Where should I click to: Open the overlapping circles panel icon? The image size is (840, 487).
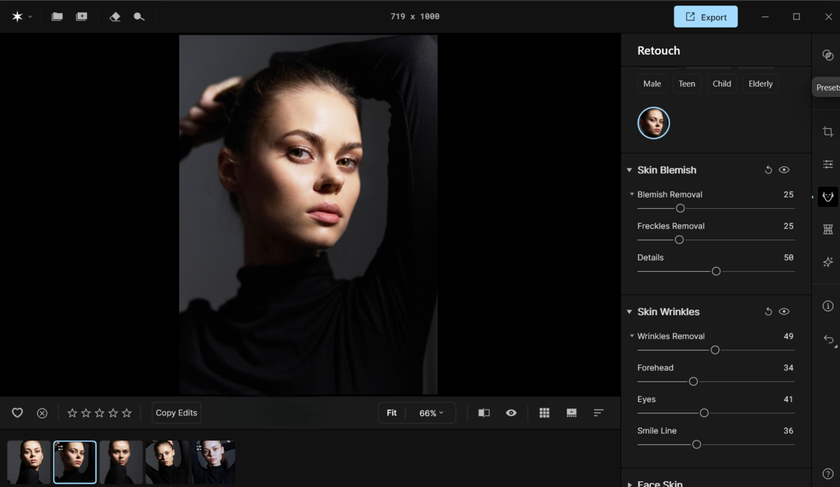click(828, 55)
